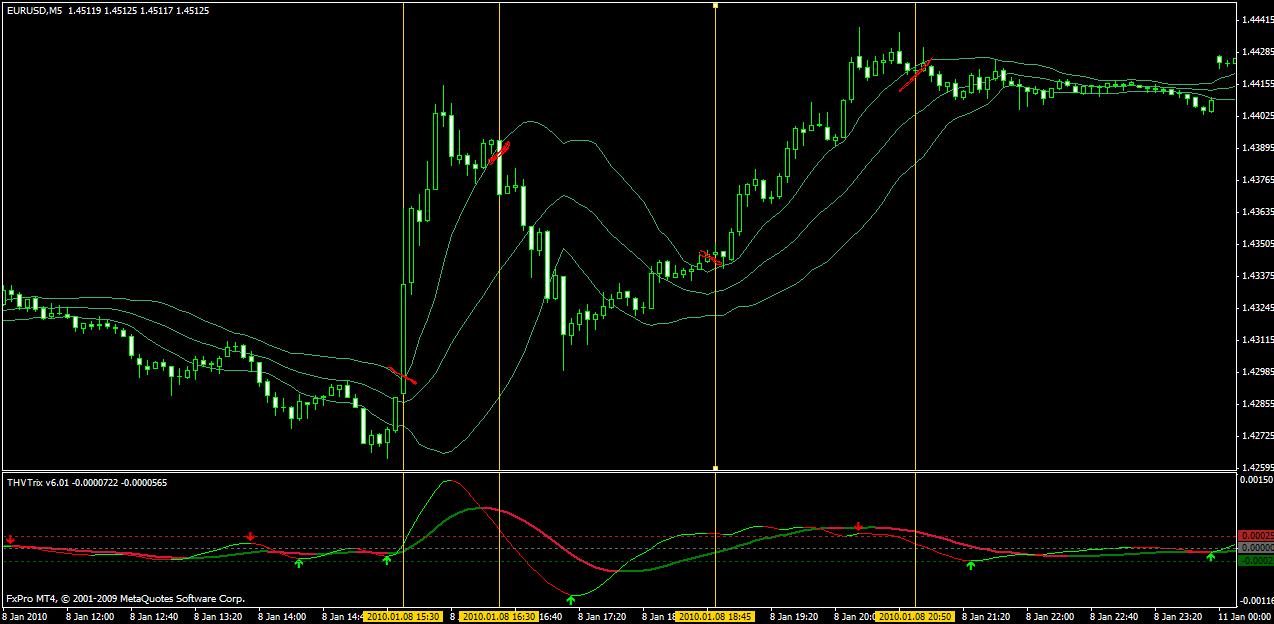Screen dimensions: 1274x624
Task: Click the red sell arrow near 13:20
Action: tap(250, 537)
